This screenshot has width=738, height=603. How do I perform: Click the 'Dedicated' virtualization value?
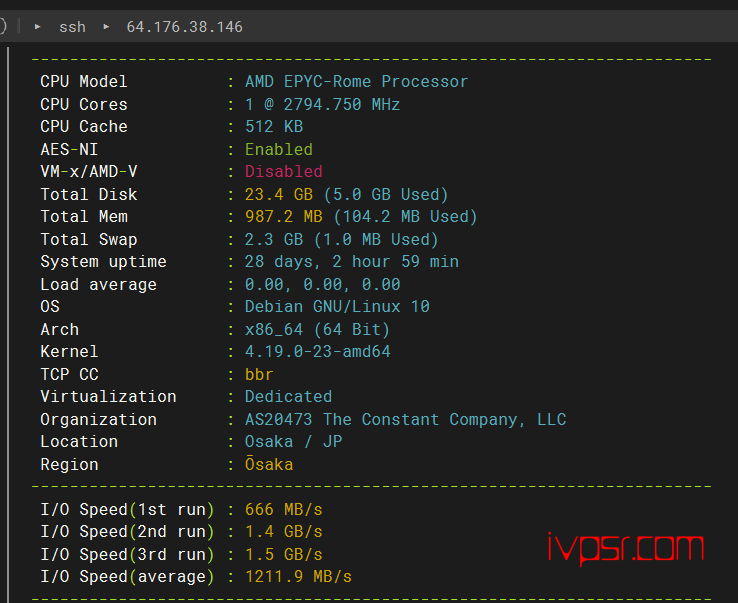point(288,396)
